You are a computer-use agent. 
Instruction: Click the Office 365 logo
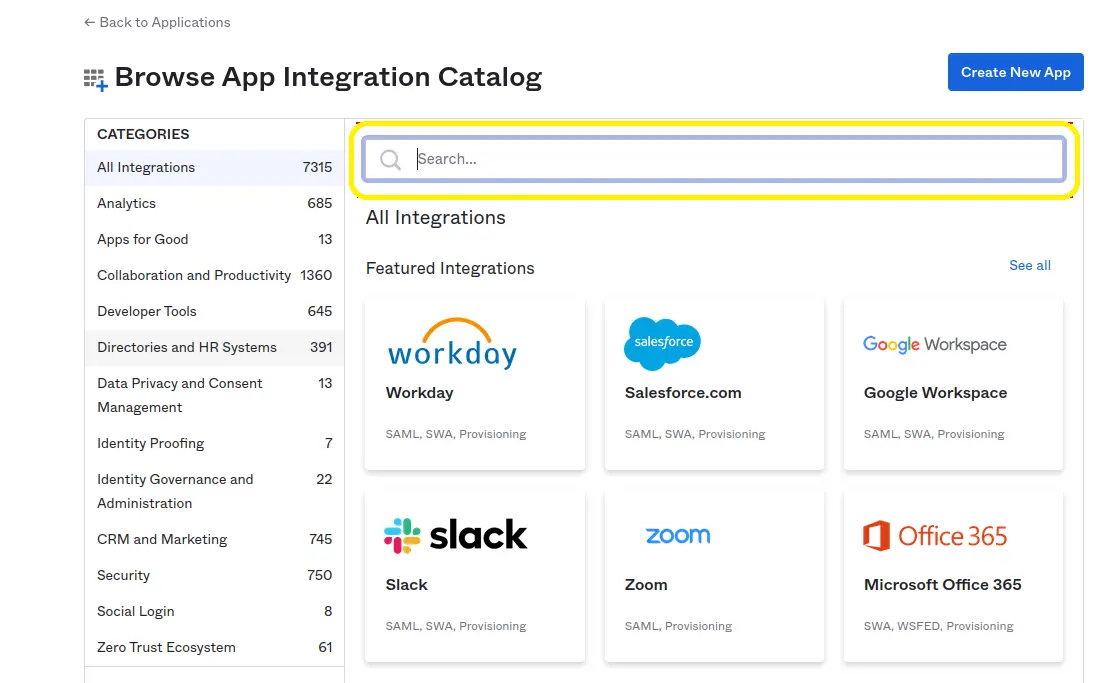pos(934,536)
